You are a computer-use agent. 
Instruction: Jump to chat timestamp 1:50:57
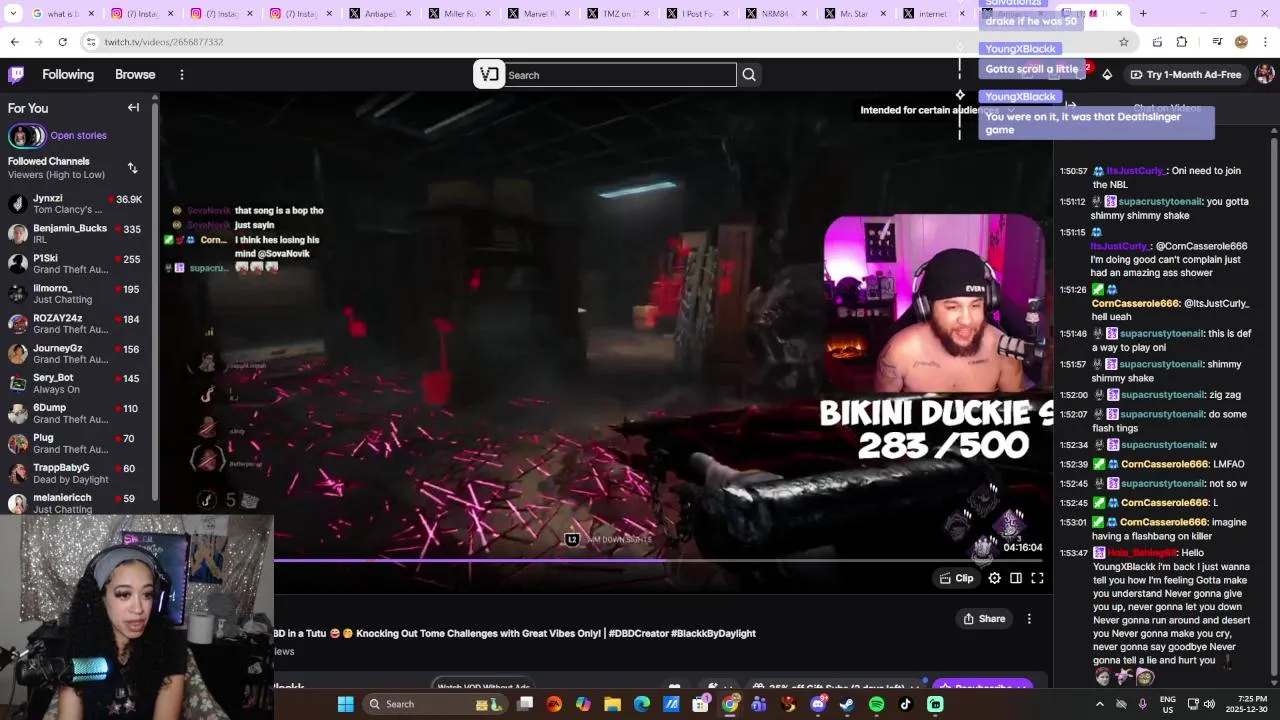pyautogui.click(x=1073, y=171)
